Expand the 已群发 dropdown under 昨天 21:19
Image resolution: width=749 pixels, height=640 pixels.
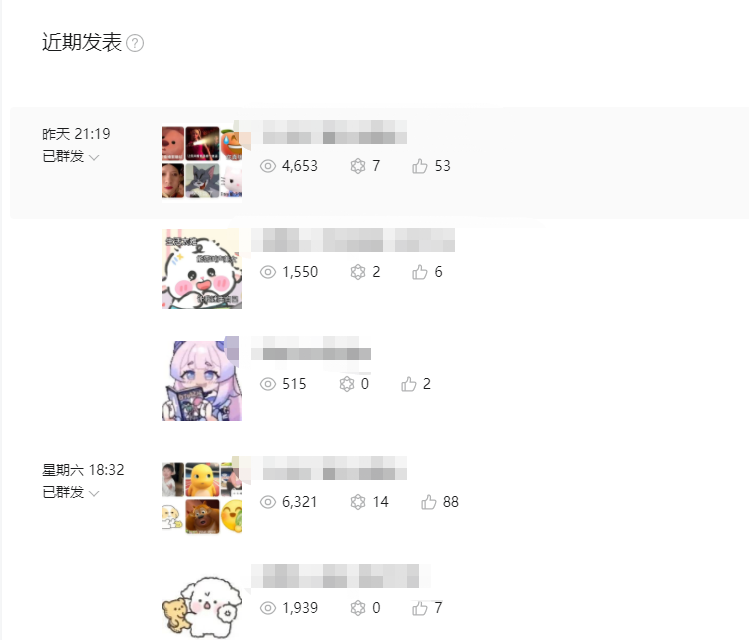coord(94,157)
